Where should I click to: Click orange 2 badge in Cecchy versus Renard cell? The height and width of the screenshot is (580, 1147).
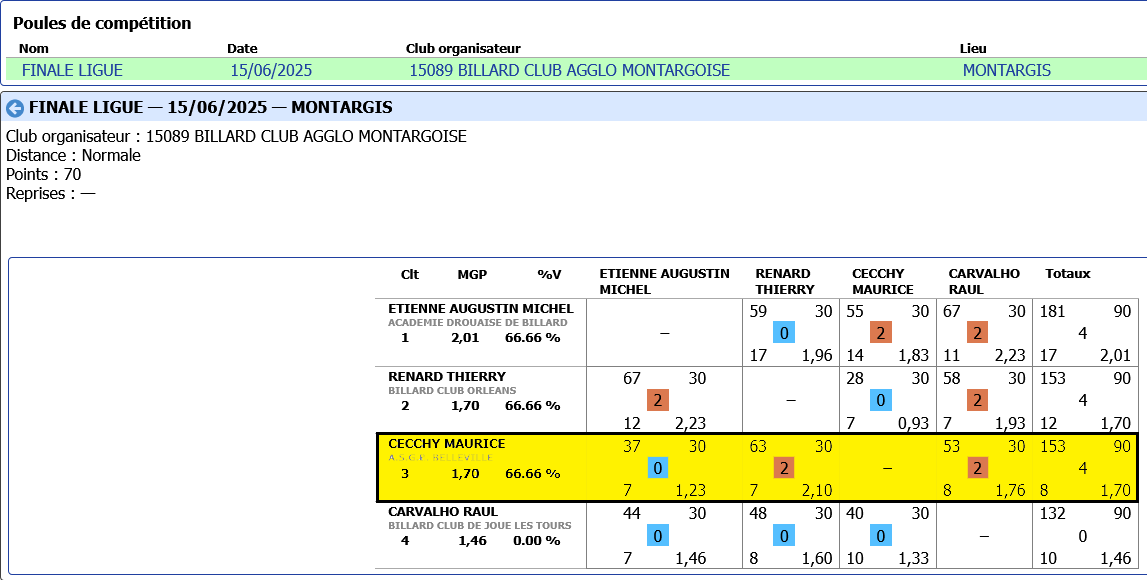click(x=785, y=468)
